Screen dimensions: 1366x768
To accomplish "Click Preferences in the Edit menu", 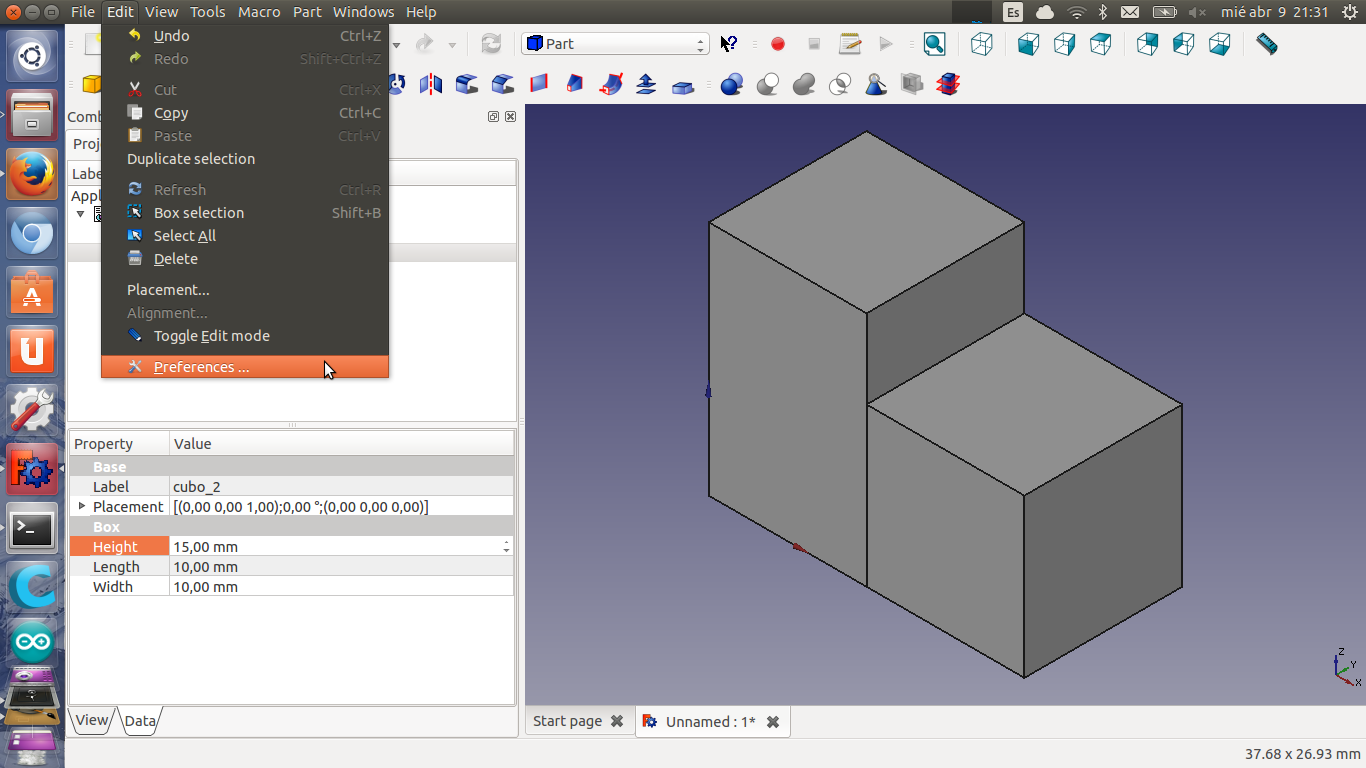I will tap(201, 367).
